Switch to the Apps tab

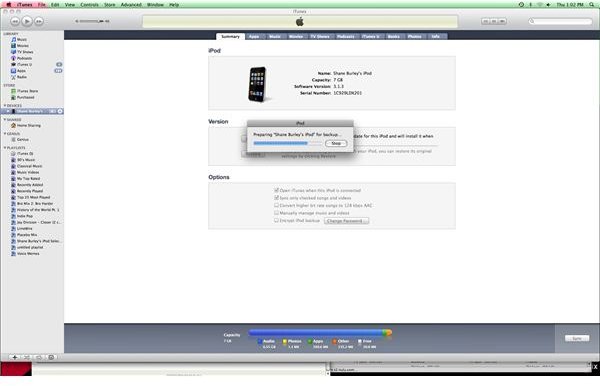click(254, 37)
